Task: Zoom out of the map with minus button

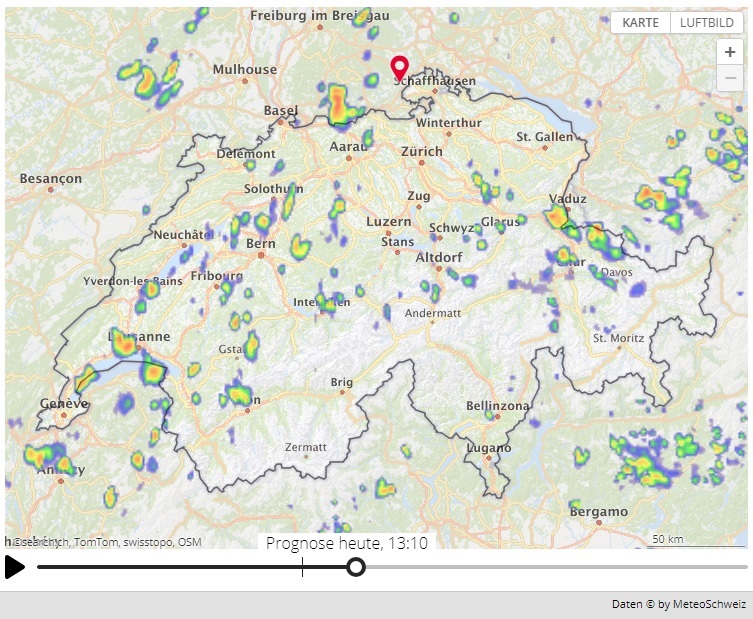Action: point(730,78)
